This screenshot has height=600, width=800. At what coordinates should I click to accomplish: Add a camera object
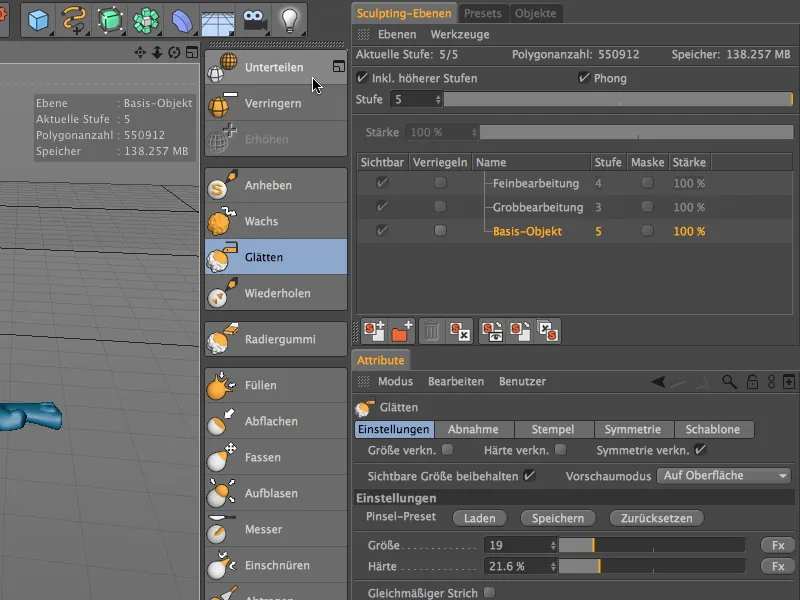click(x=254, y=21)
